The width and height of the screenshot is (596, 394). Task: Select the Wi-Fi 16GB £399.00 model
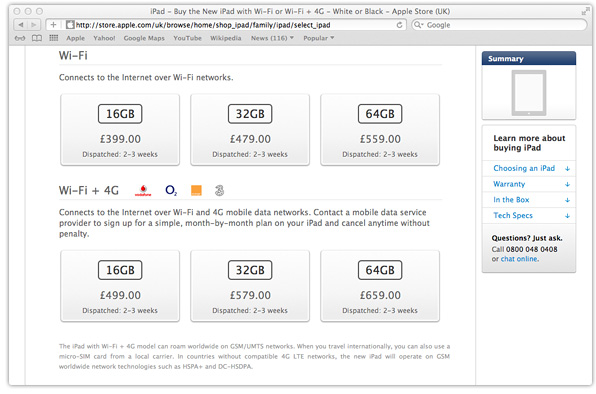[120, 130]
